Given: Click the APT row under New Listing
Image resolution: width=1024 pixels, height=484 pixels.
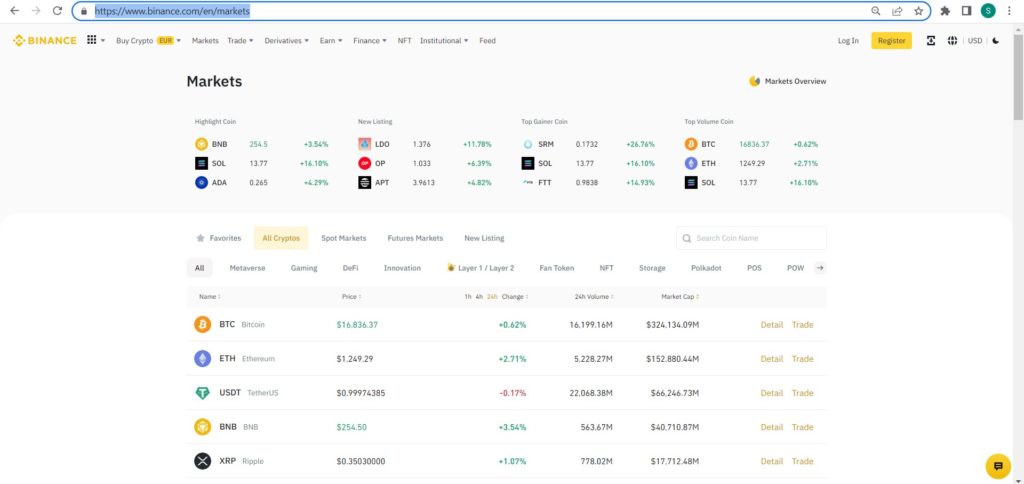Looking at the screenshot, I should click(x=424, y=183).
